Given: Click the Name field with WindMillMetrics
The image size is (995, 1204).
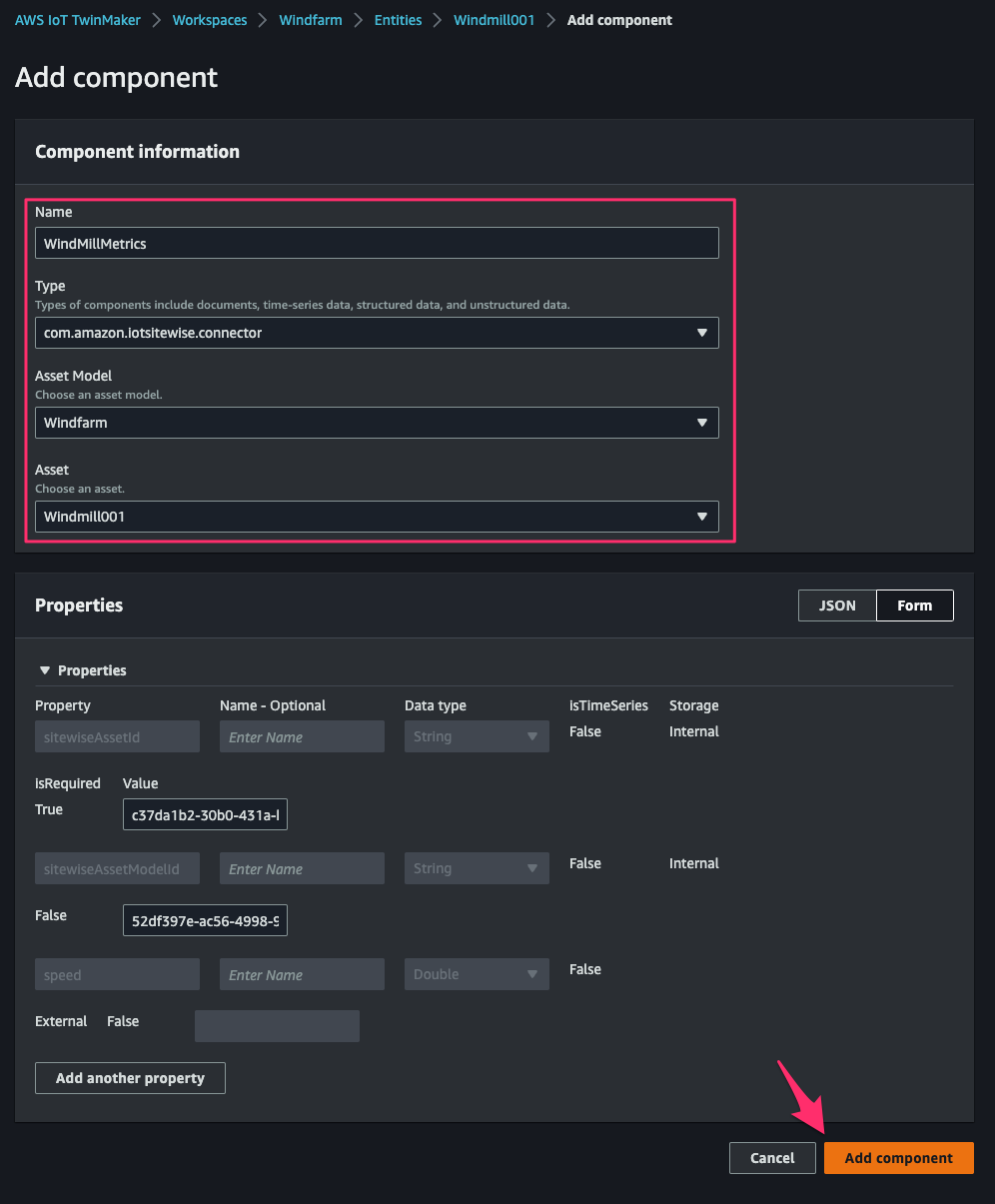Looking at the screenshot, I should coord(377,243).
